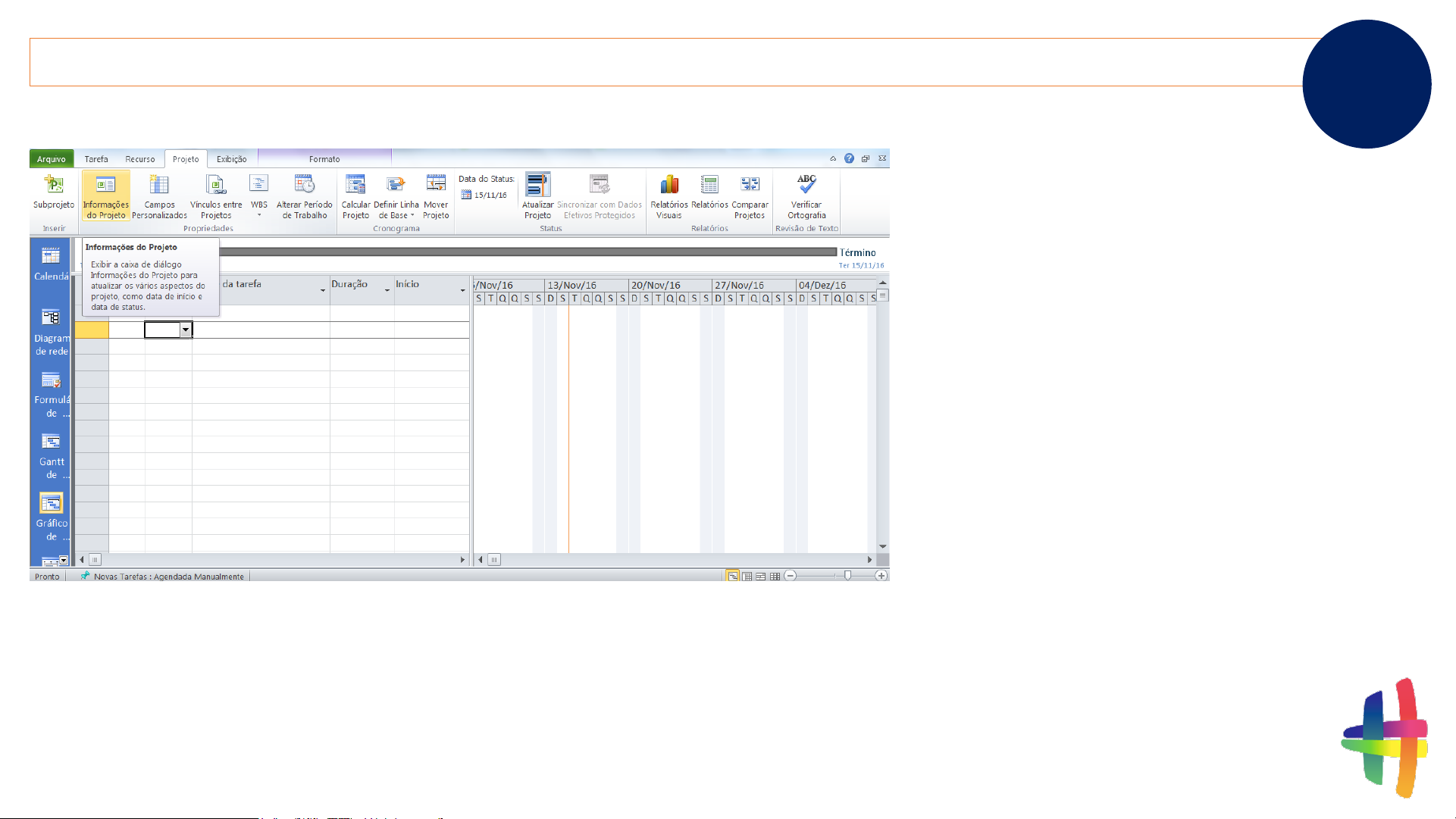Open the Gantt de... view in view bar
1456x819 pixels.
pyautogui.click(x=51, y=456)
